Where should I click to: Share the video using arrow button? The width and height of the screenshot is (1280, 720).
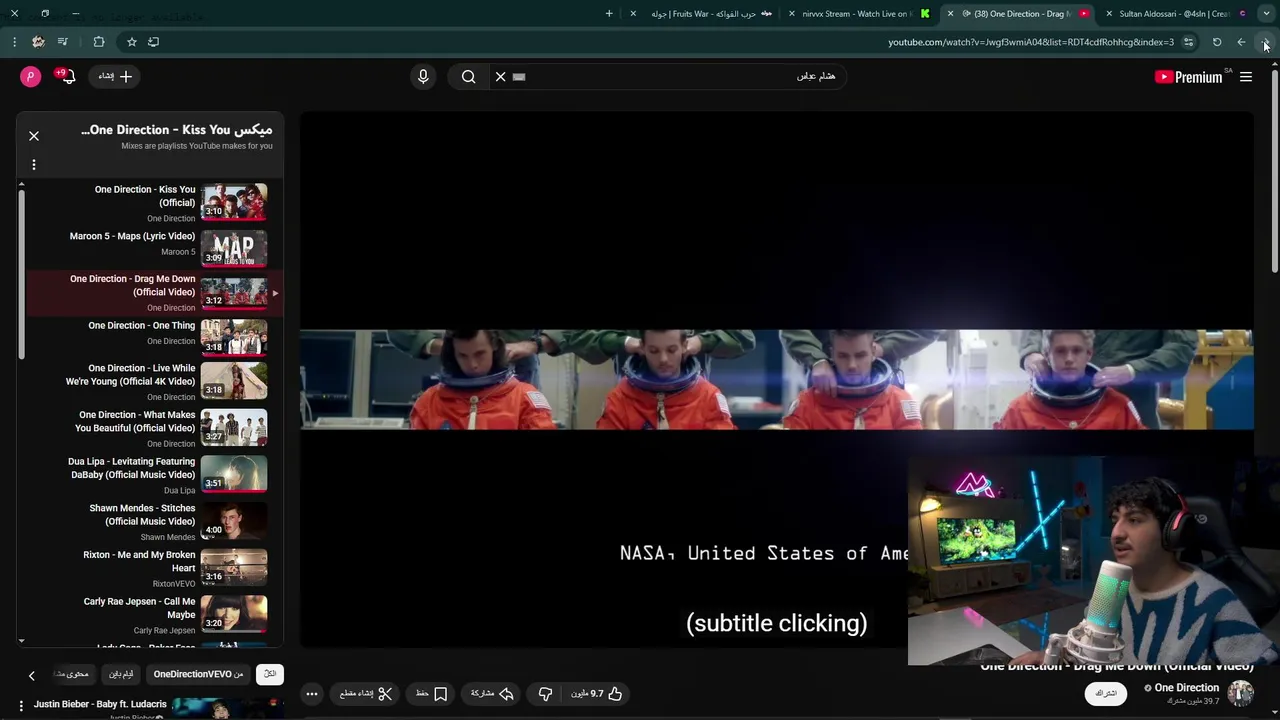(491, 694)
